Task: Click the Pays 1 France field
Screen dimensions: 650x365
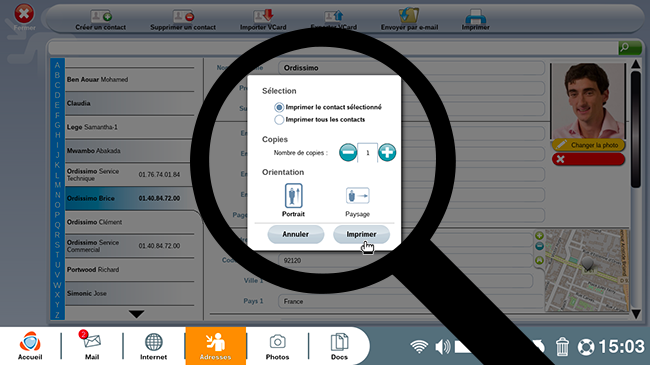Action: coord(410,302)
